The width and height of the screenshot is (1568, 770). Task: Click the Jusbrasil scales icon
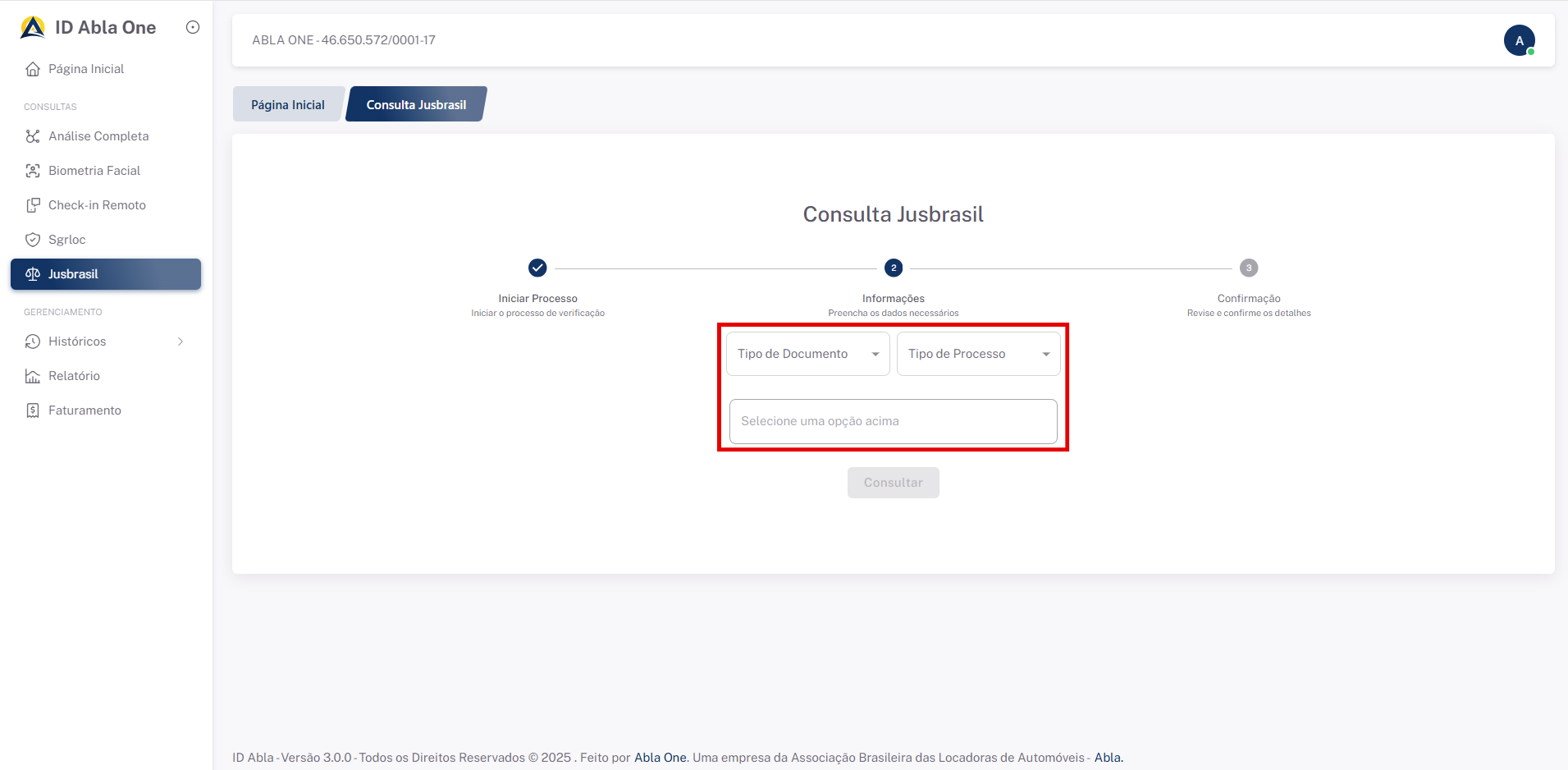pyautogui.click(x=33, y=274)
